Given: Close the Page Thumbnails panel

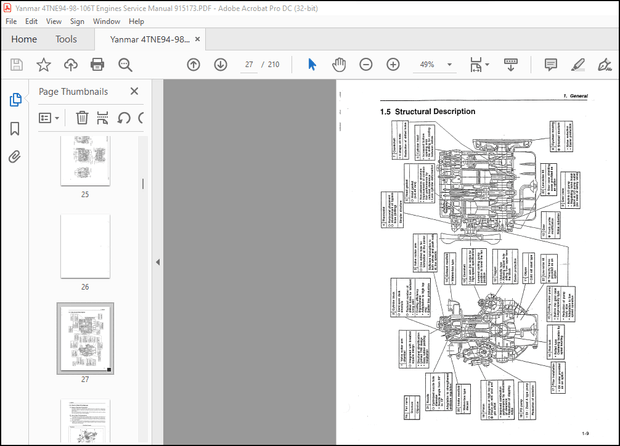Looking at the screenshot, I should 134,91.
